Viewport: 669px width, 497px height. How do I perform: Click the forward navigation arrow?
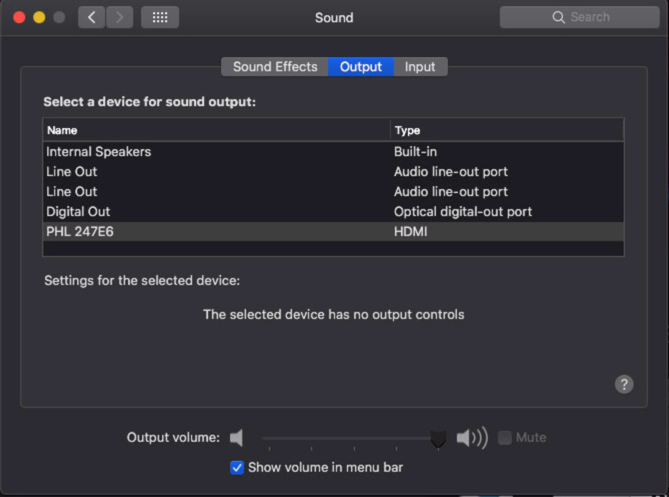click(119, 17)
